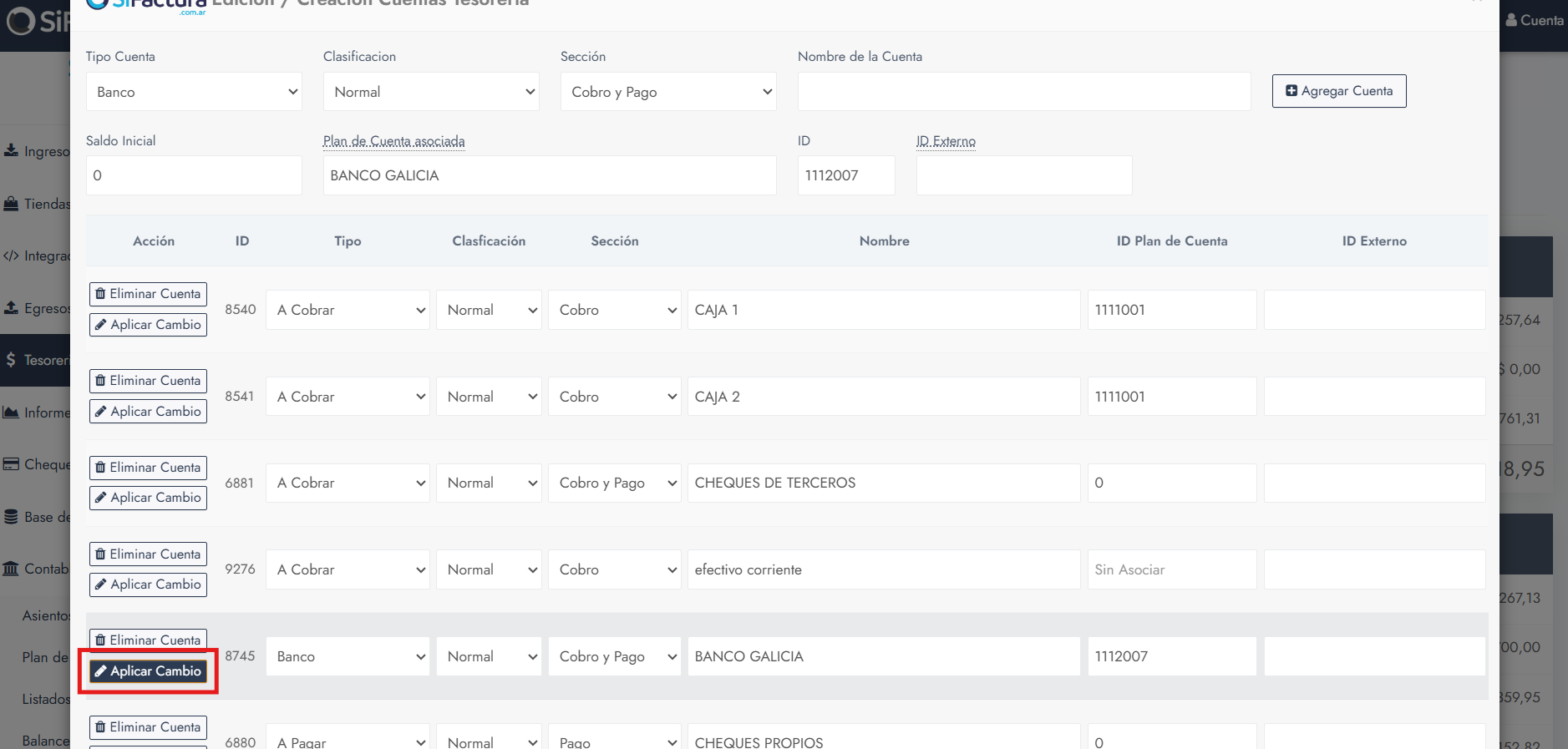
Task: Change Tipo dropdown for BANCO GALICIA row
Action: point(348,656)
